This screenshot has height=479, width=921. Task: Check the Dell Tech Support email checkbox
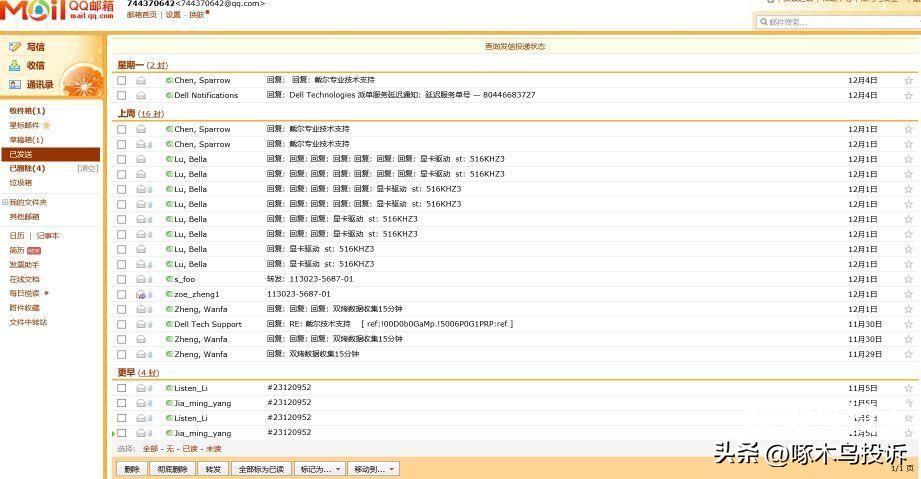click(122, 324)
